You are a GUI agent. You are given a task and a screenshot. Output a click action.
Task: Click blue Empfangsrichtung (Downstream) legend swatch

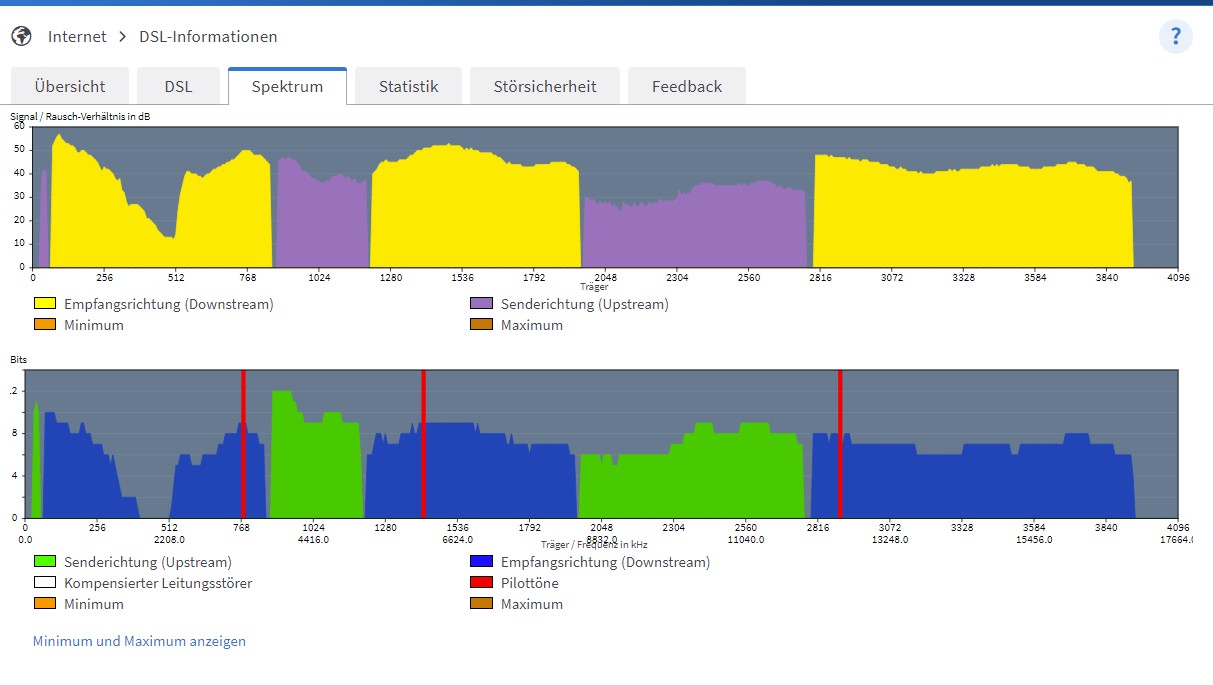(x=481, y=562)
